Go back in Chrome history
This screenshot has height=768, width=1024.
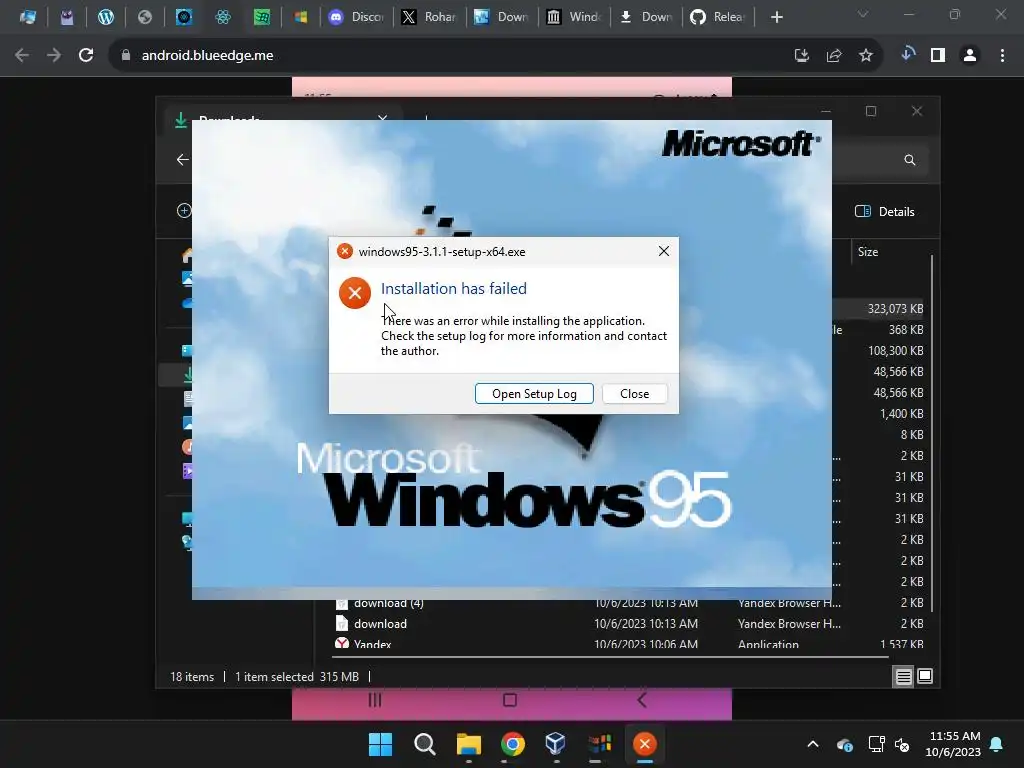[x=22, y=56]
